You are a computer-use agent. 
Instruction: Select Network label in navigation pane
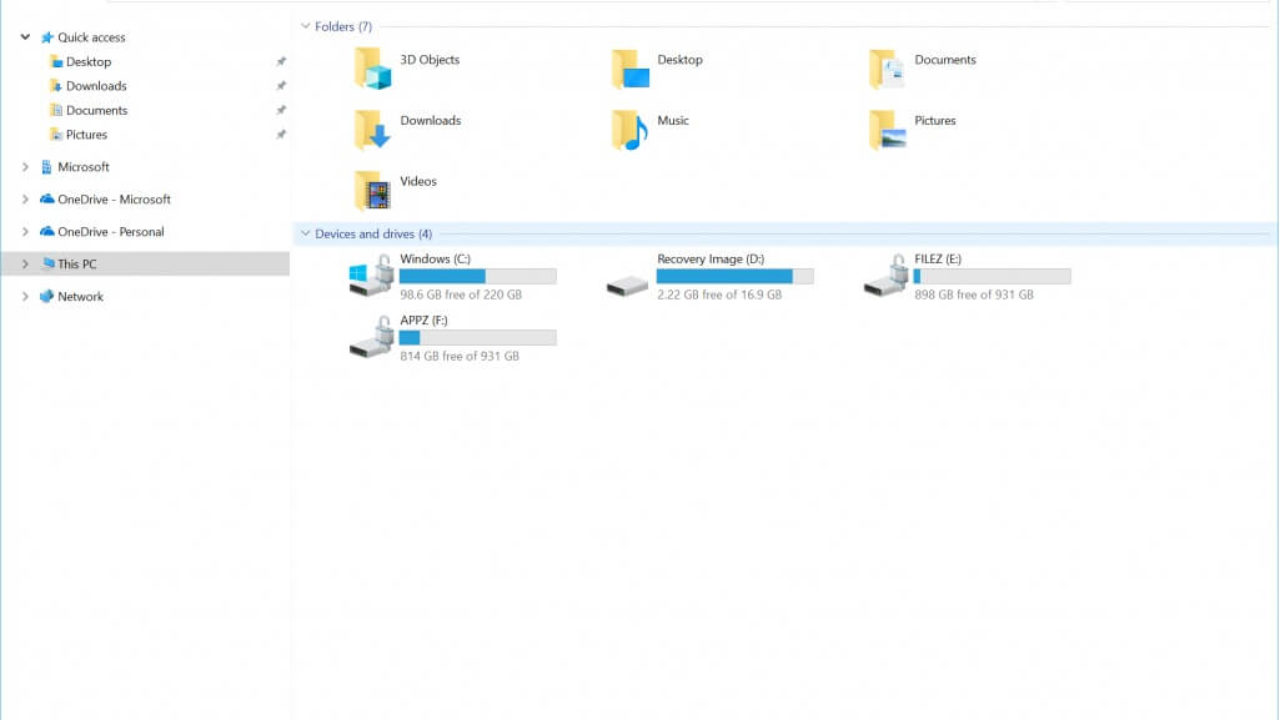[x=80, y=297]
